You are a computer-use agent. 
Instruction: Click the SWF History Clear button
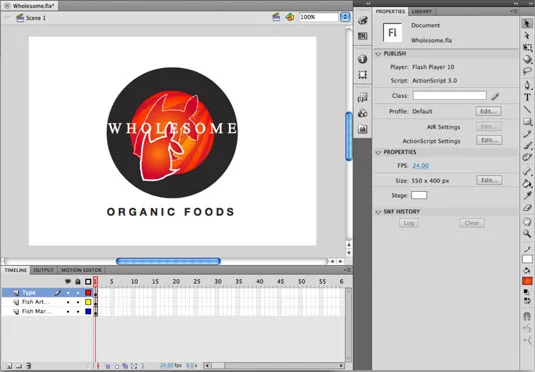pyautogui.click(x=472, y=223)
